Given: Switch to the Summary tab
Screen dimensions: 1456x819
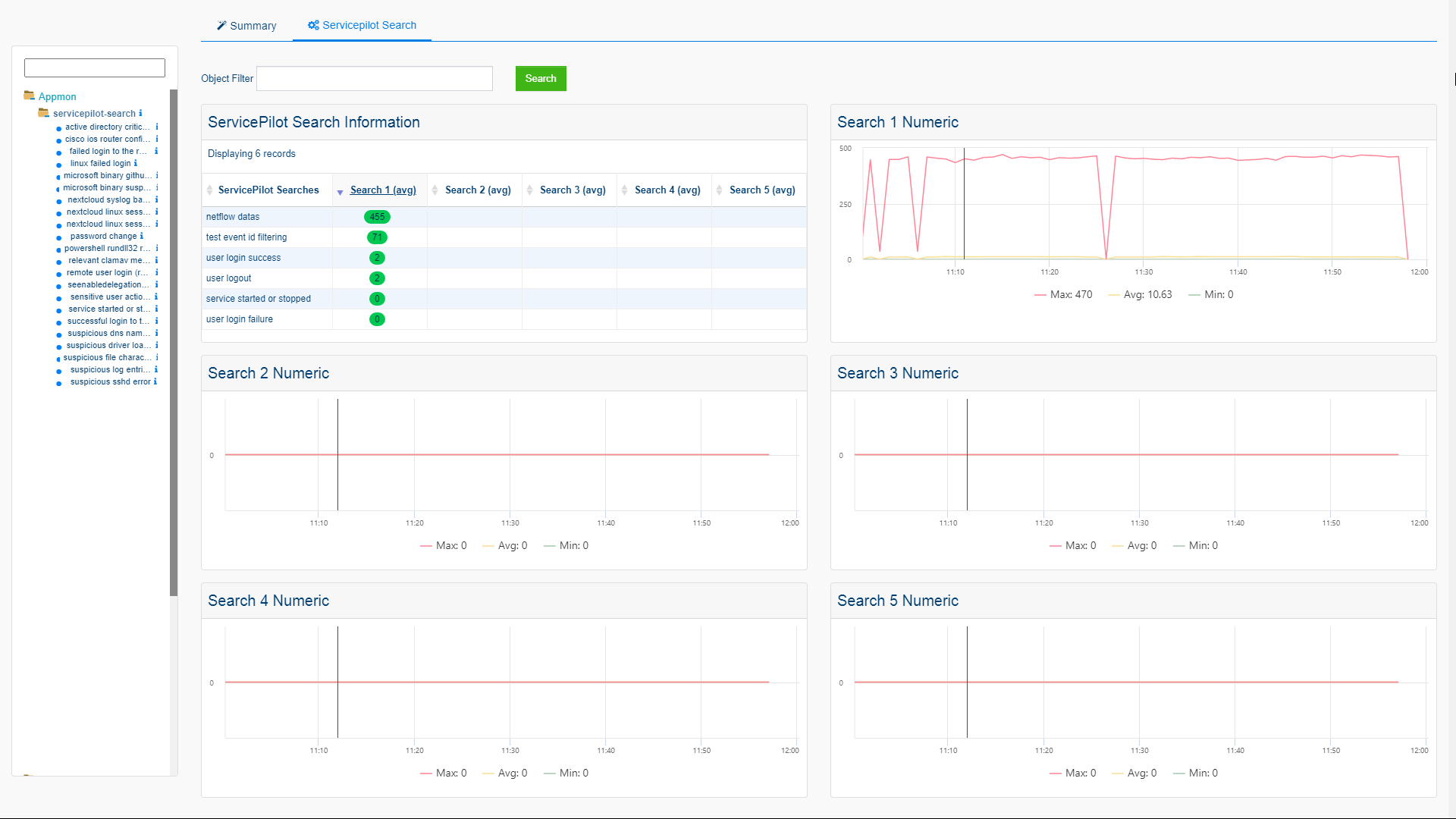Looking at the screenshot, I should (246, 26).
